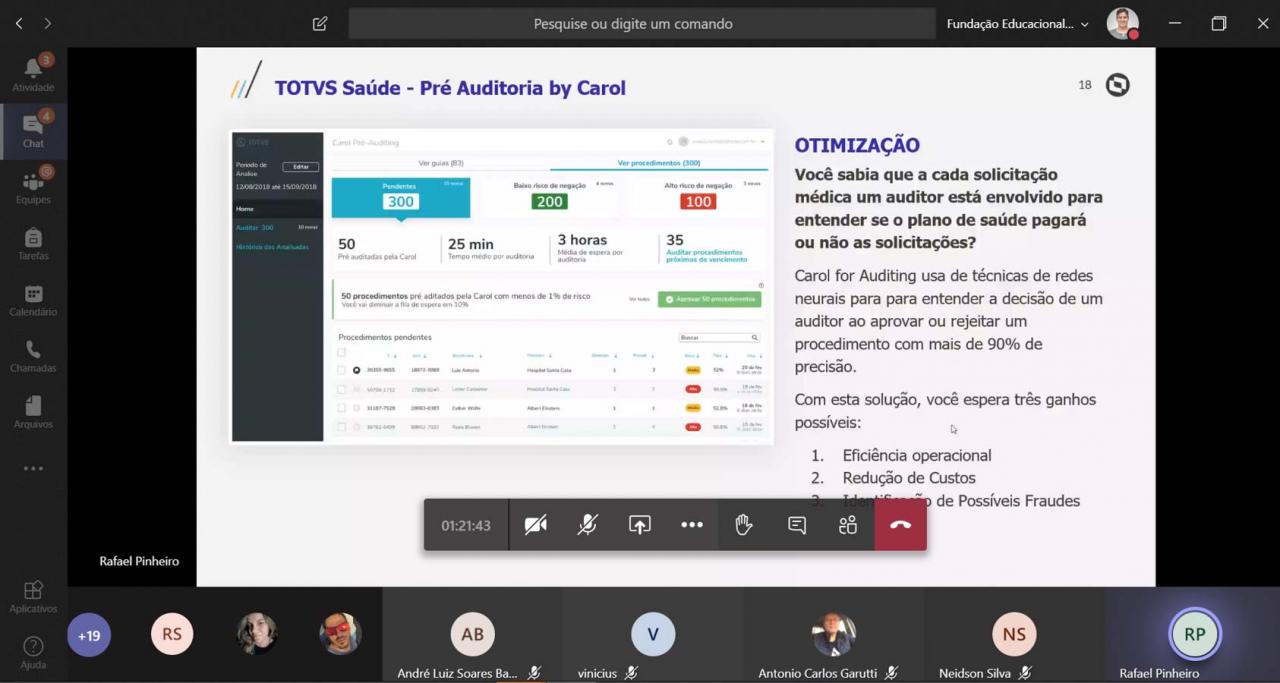The image size is (1280, 683).
Task: Open Tarefas in the sidebar
Action: click(x=33, y=243)
